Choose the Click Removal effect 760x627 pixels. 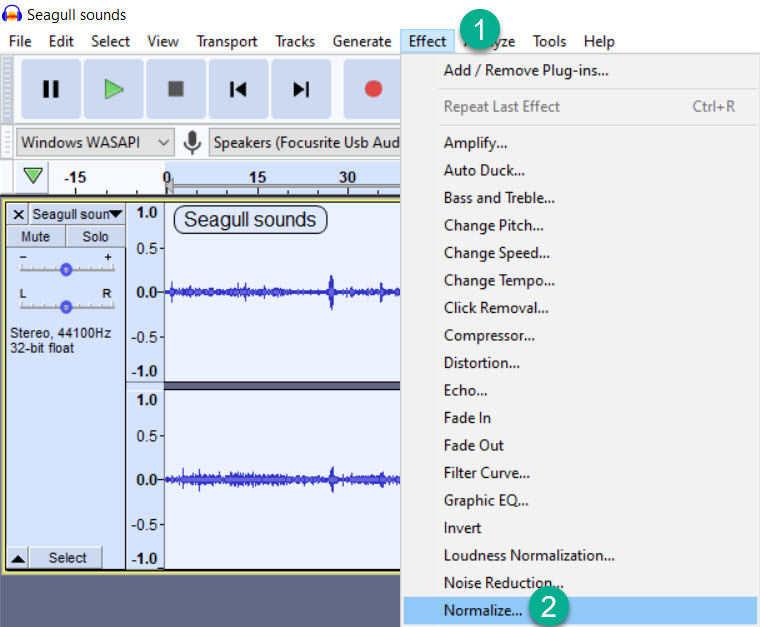[580, 308]
